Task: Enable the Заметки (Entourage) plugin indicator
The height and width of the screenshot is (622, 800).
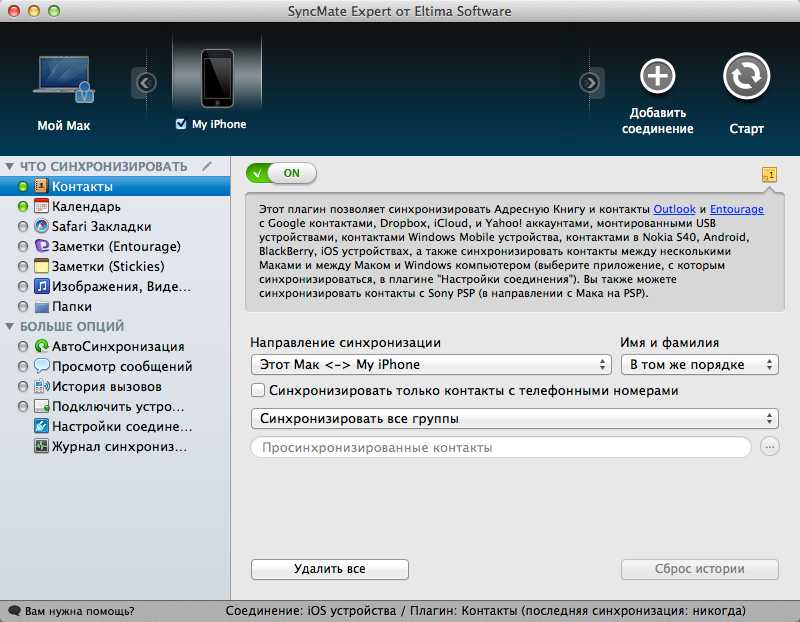Action: [22, 246]
